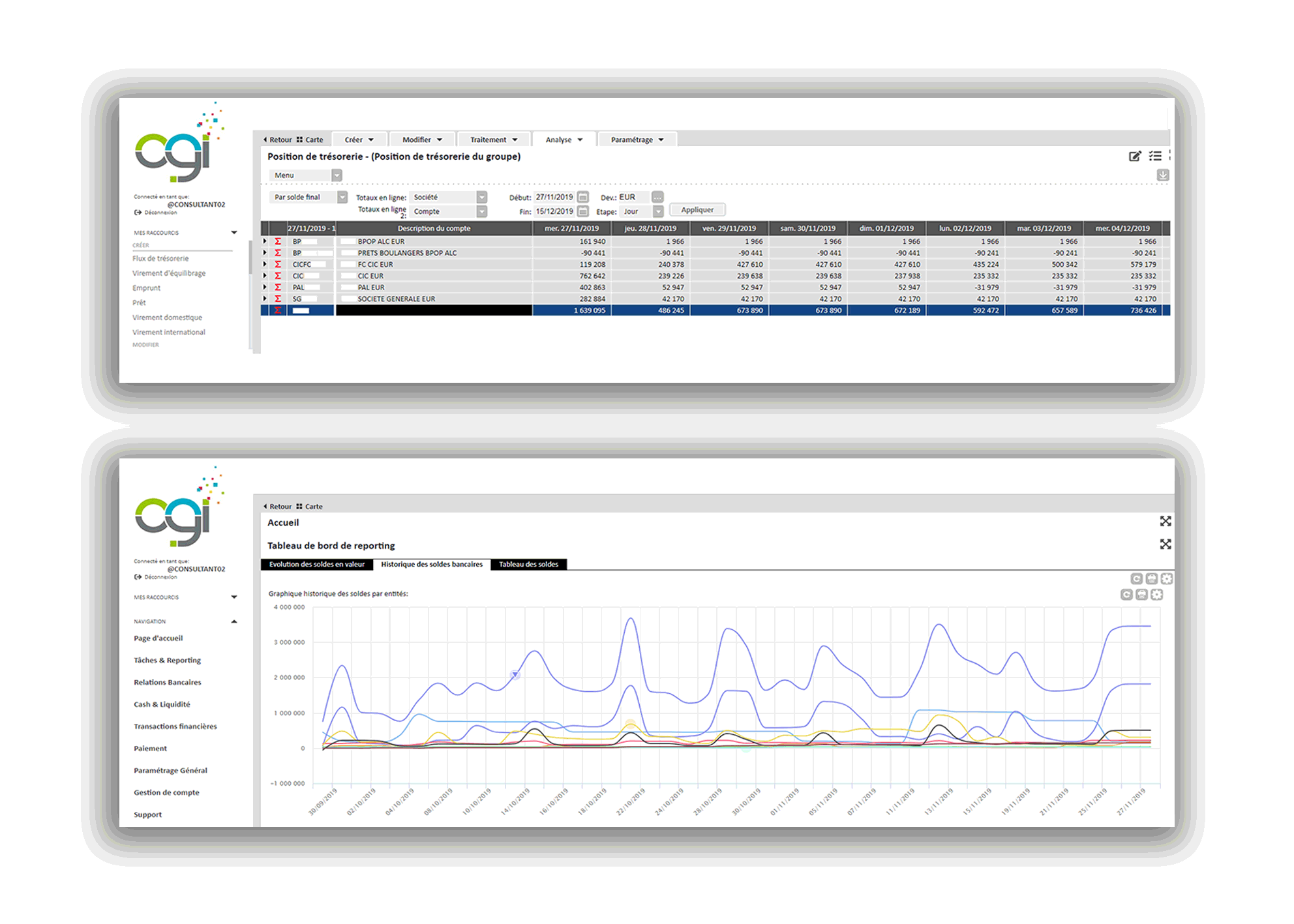Open the Analyse menu

click(x=564, y=140)
